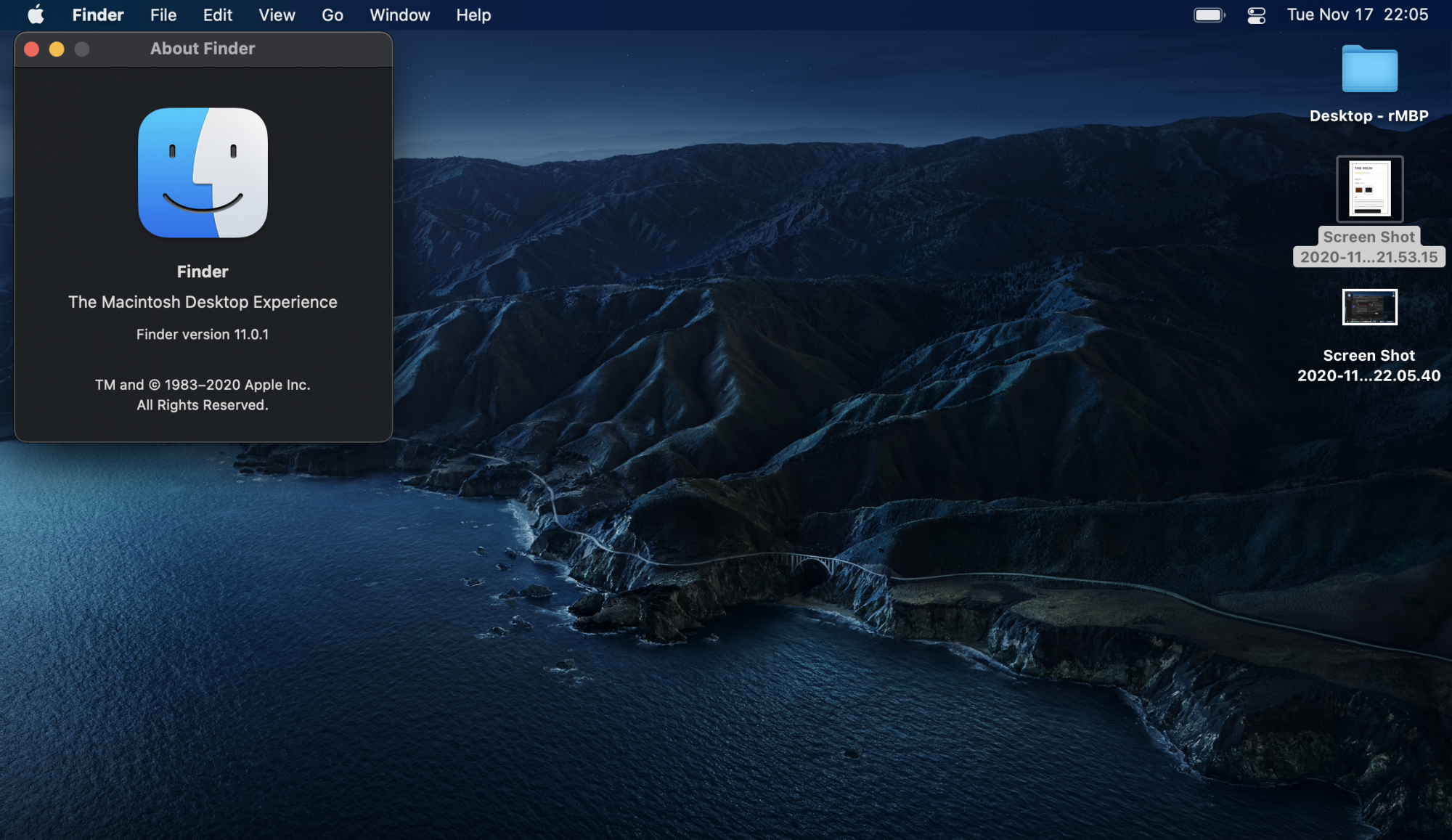This screenshot has width=1452, height=840.
Task: Click The Macintosh Desktop Experience text
Action: 203,302
